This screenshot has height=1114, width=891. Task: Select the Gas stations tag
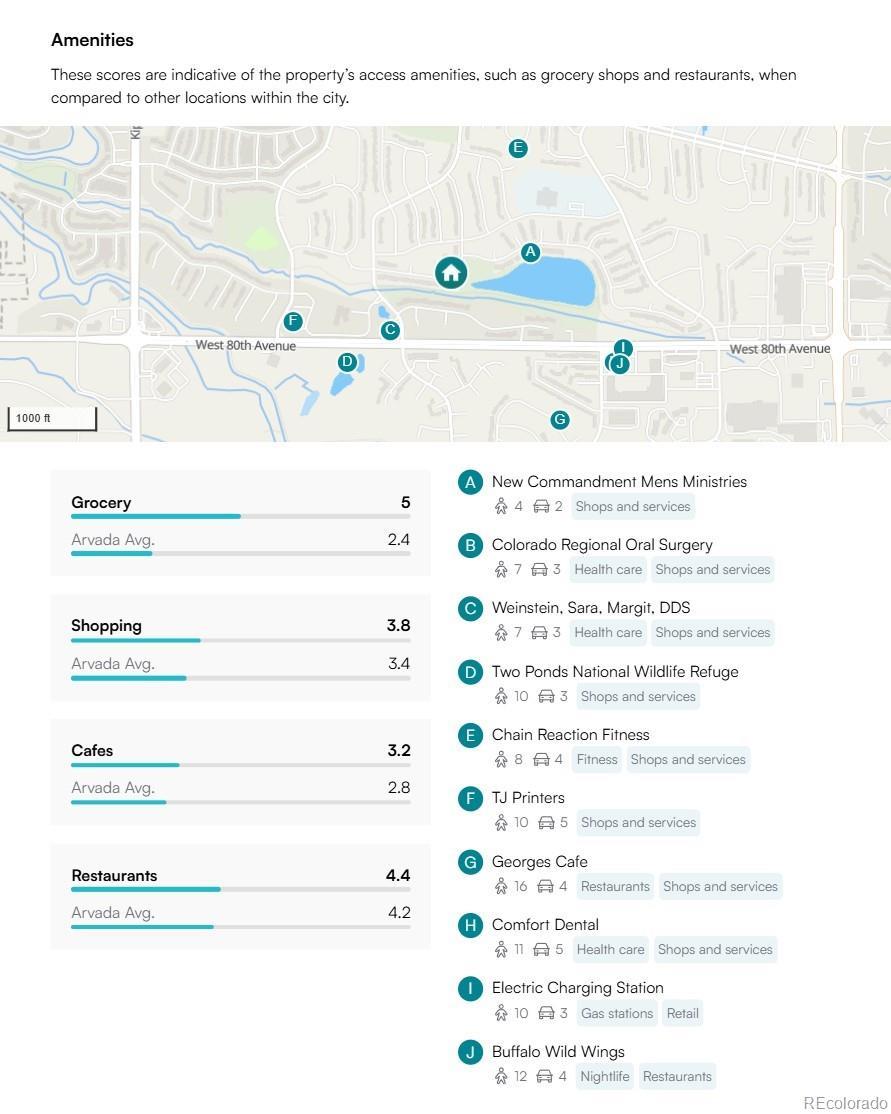[x=616, y=1013]
